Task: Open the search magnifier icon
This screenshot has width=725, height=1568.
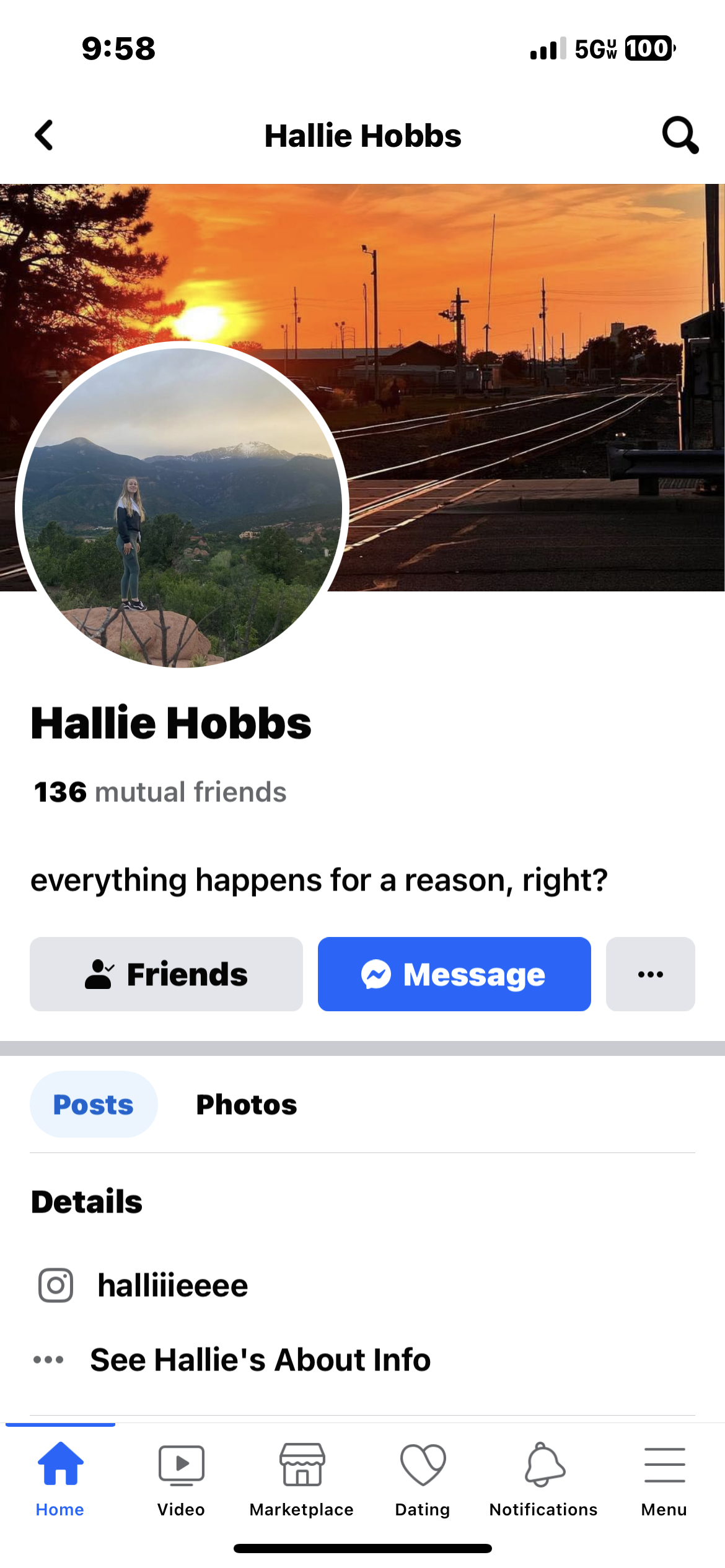Action: [680, 134]
